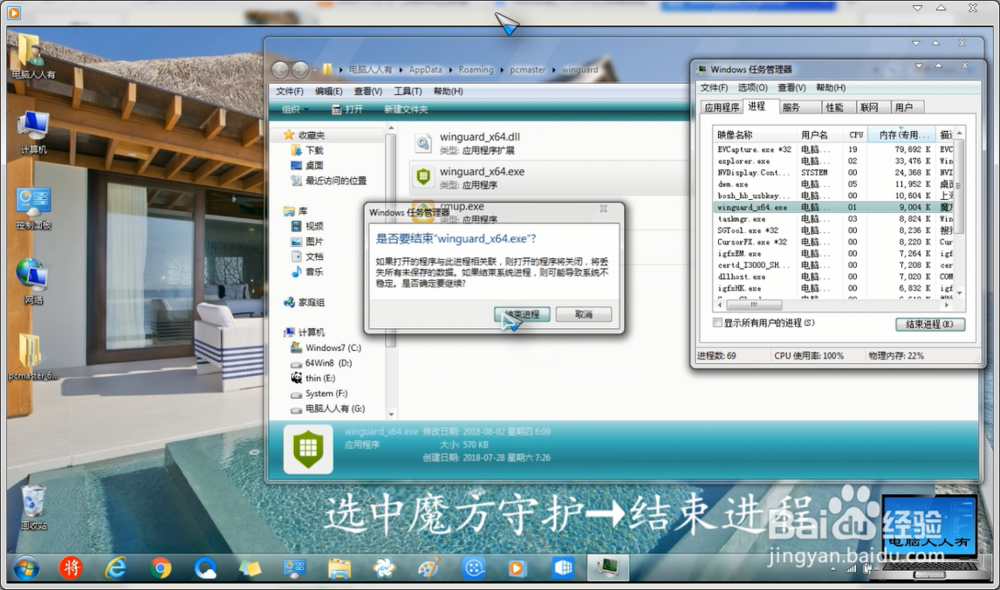Switch to 应用程序 tab in Task Manager
1000x590 pixels.
721,107
